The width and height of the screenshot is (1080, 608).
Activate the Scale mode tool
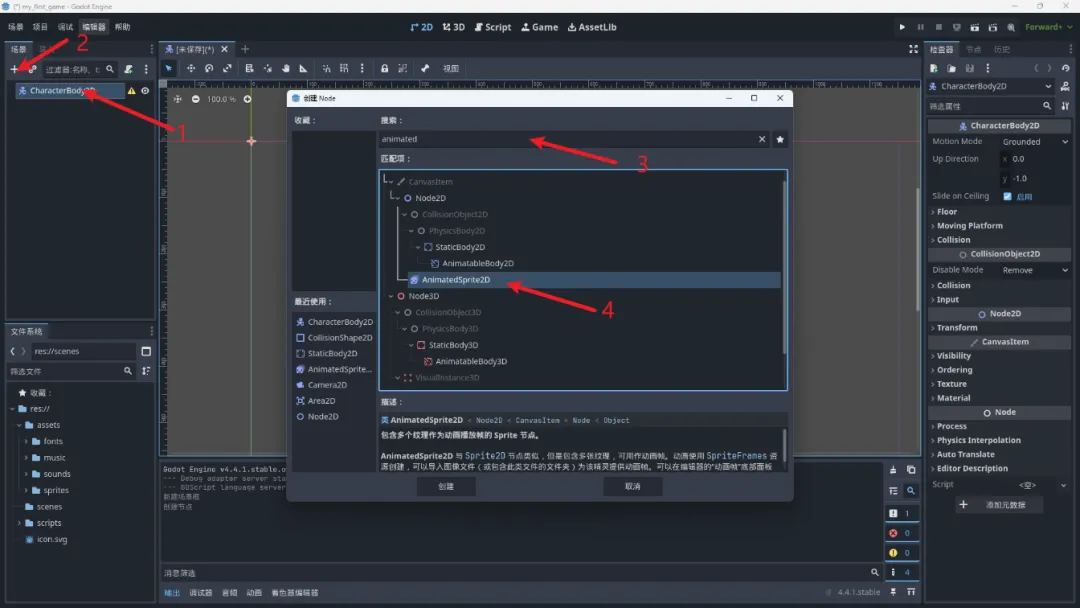[x=227, y=68]
